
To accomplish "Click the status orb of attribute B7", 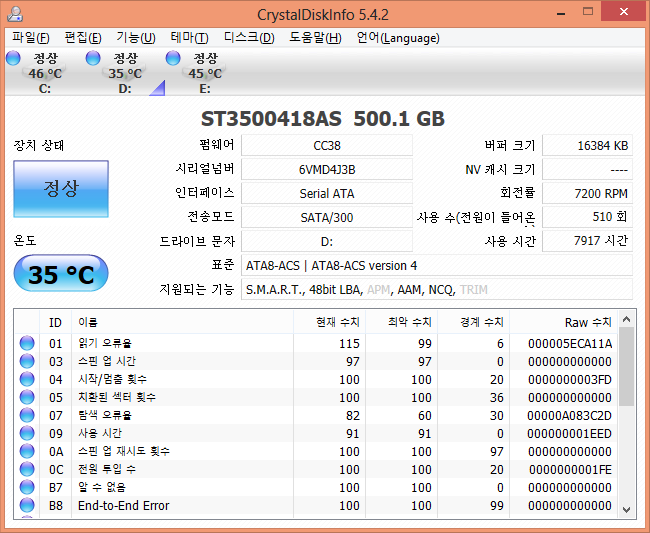I will [27, 487].
